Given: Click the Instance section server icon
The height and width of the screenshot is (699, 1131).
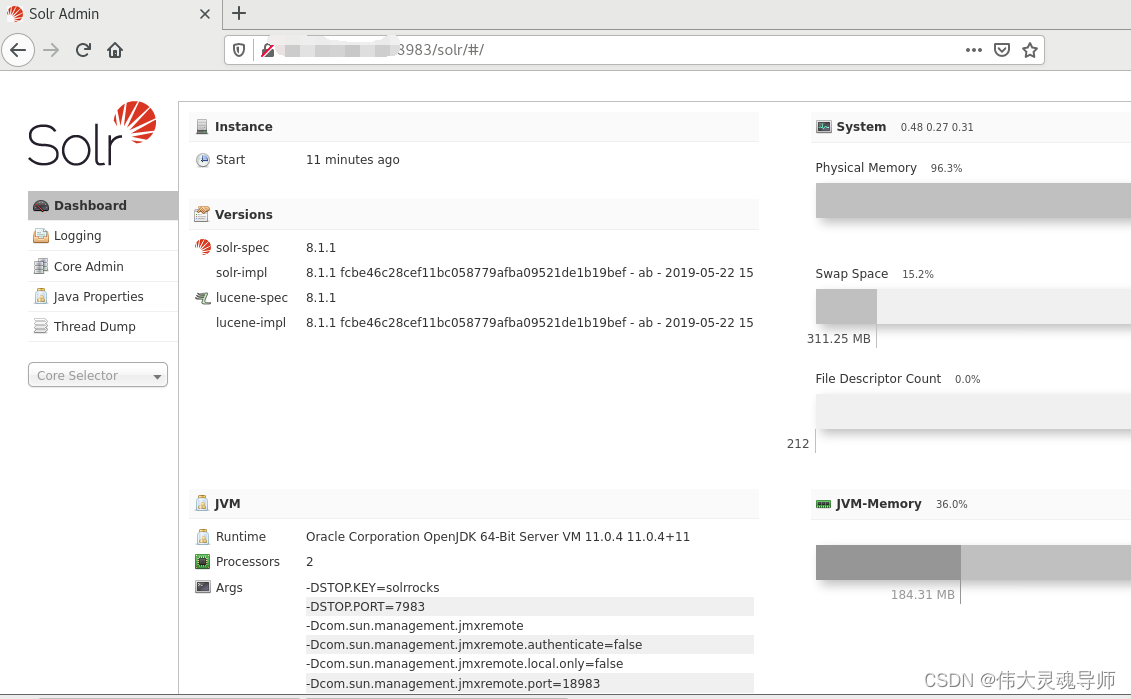Looking at the screenshot, I should coord(202,127).
